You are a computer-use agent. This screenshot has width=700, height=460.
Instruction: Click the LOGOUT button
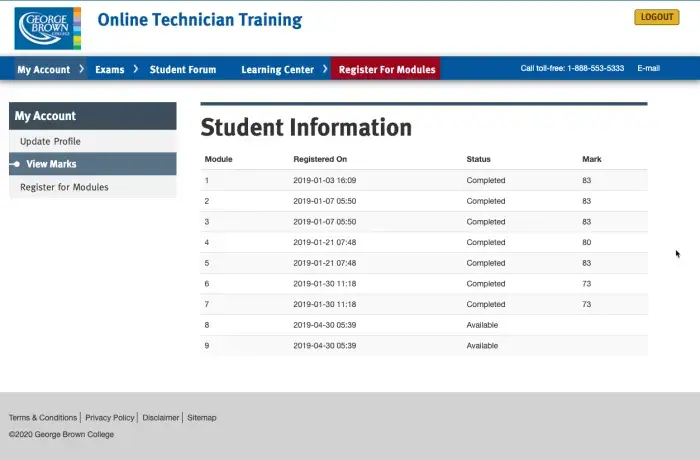point(657,17)
